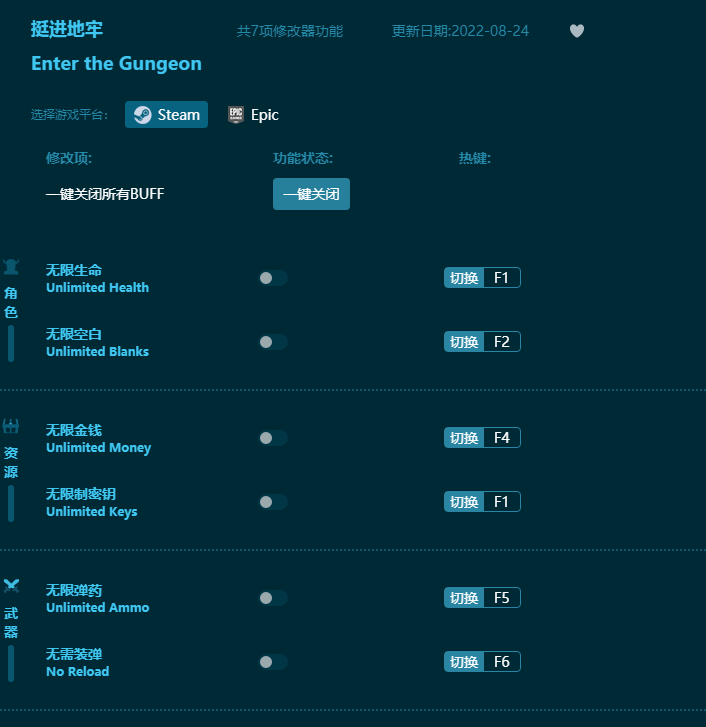This screenshot has width=706, height=727.
Task: Click the 修改项 column header
Action: pyautogui.click(x=69, y=158)
